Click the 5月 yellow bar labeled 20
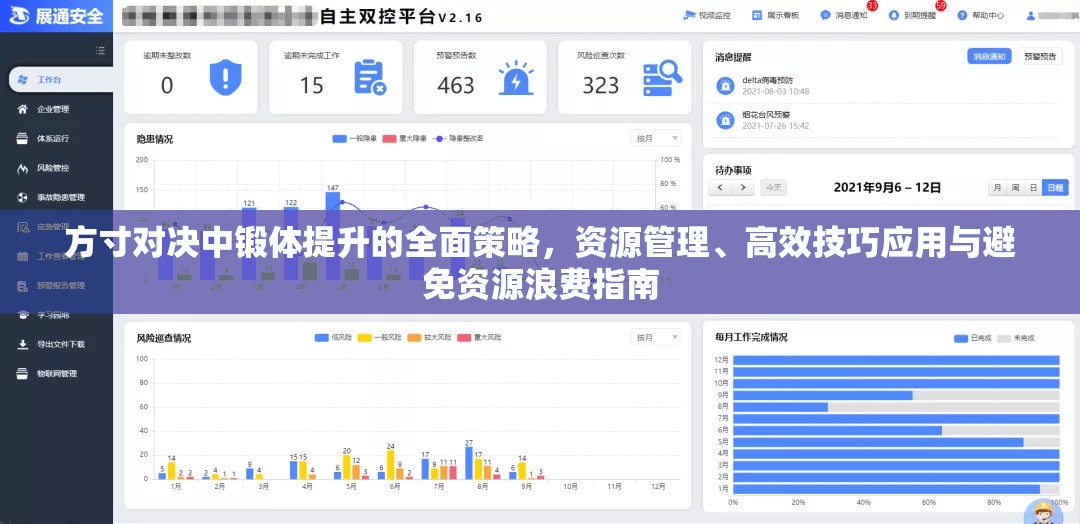 click(x=346, y=467)
